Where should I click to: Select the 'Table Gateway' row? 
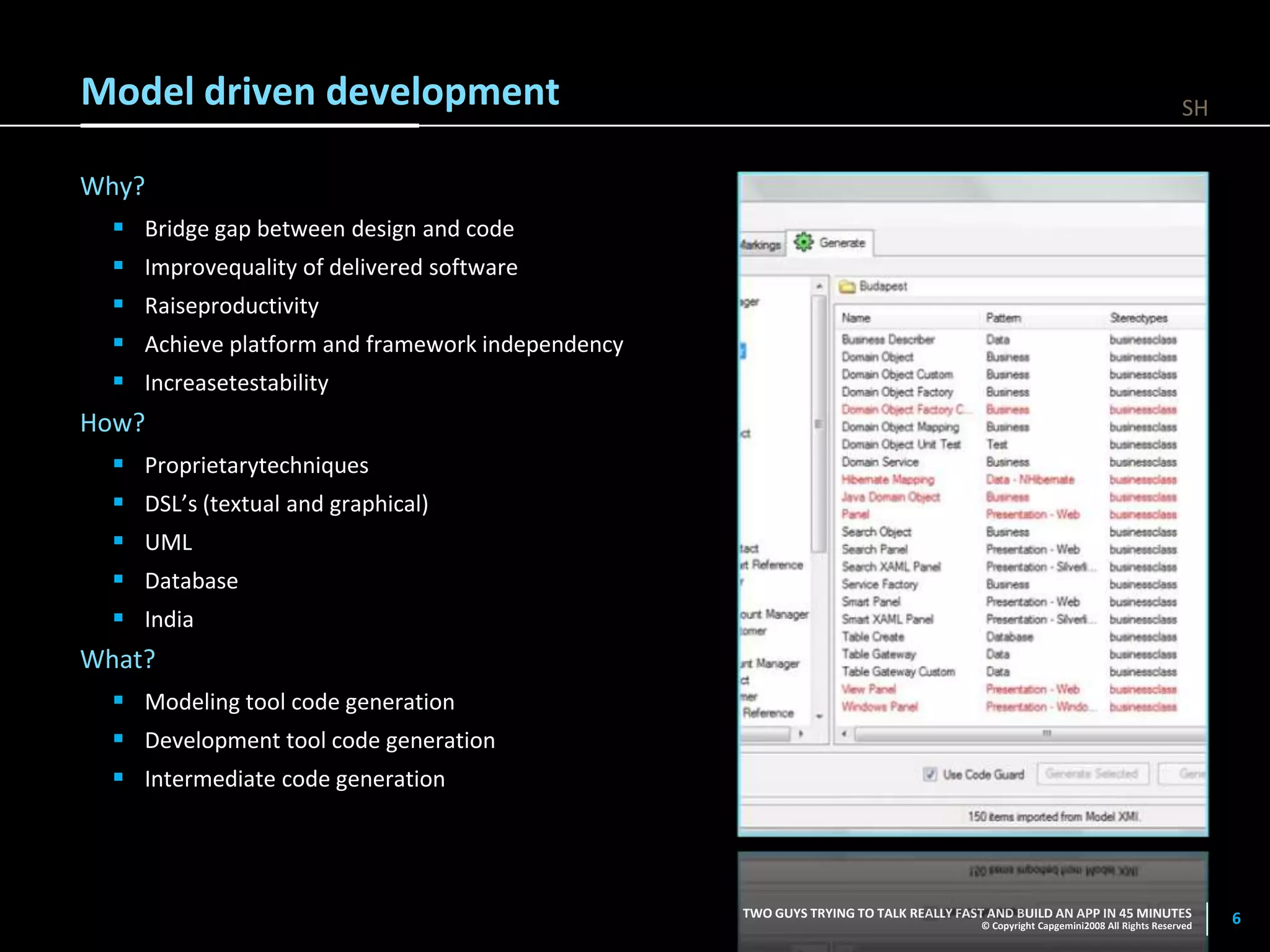[x=1009, y=654]
